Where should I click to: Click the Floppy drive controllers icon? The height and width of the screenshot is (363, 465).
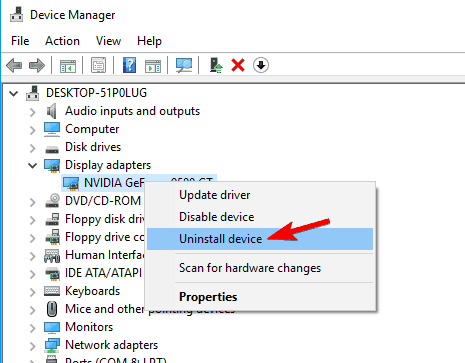pyautogui.click(x=52, y=237)
